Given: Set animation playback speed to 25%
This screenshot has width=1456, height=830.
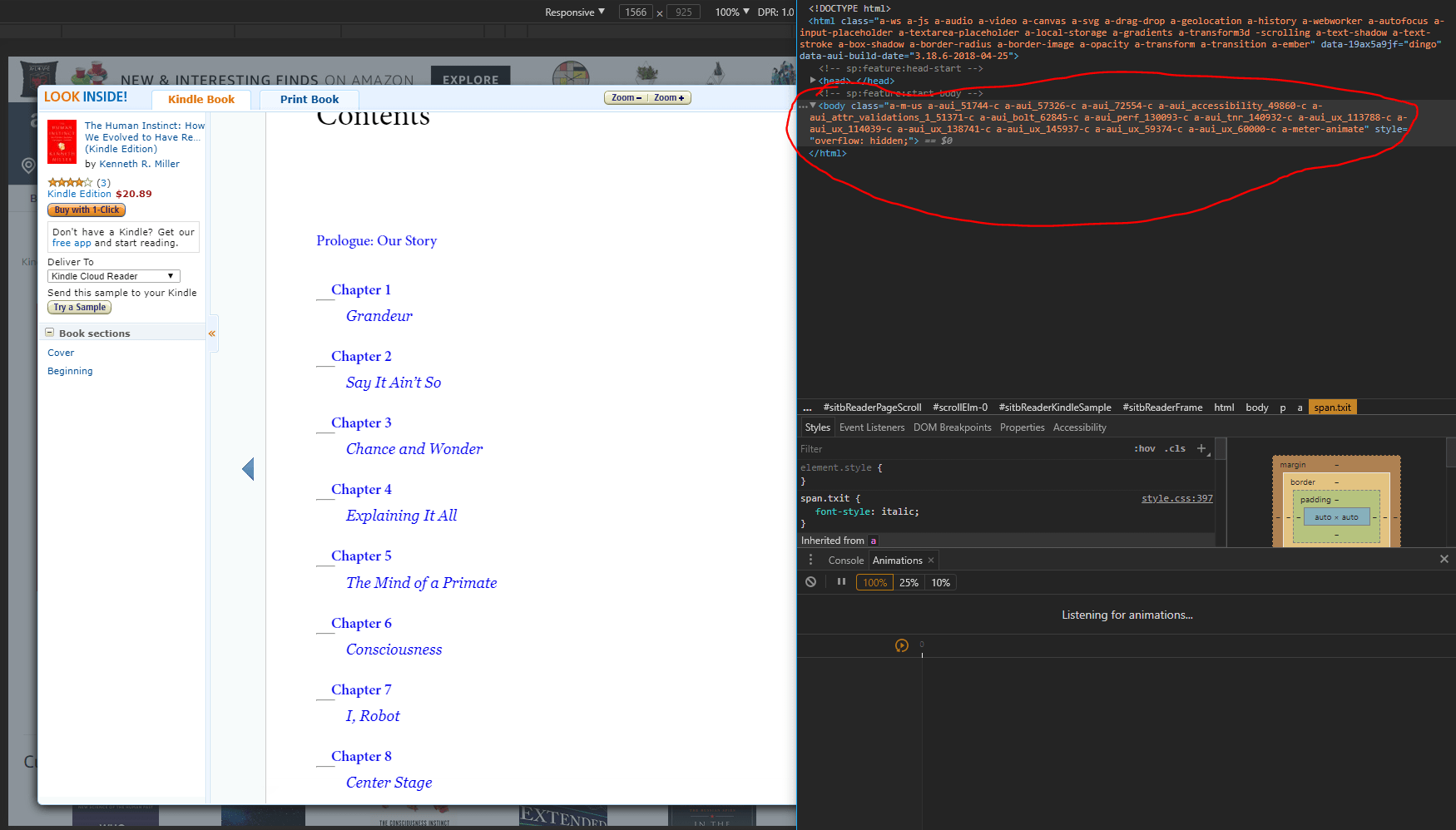Looking at the screenshot, I should (x=909, y=582).
